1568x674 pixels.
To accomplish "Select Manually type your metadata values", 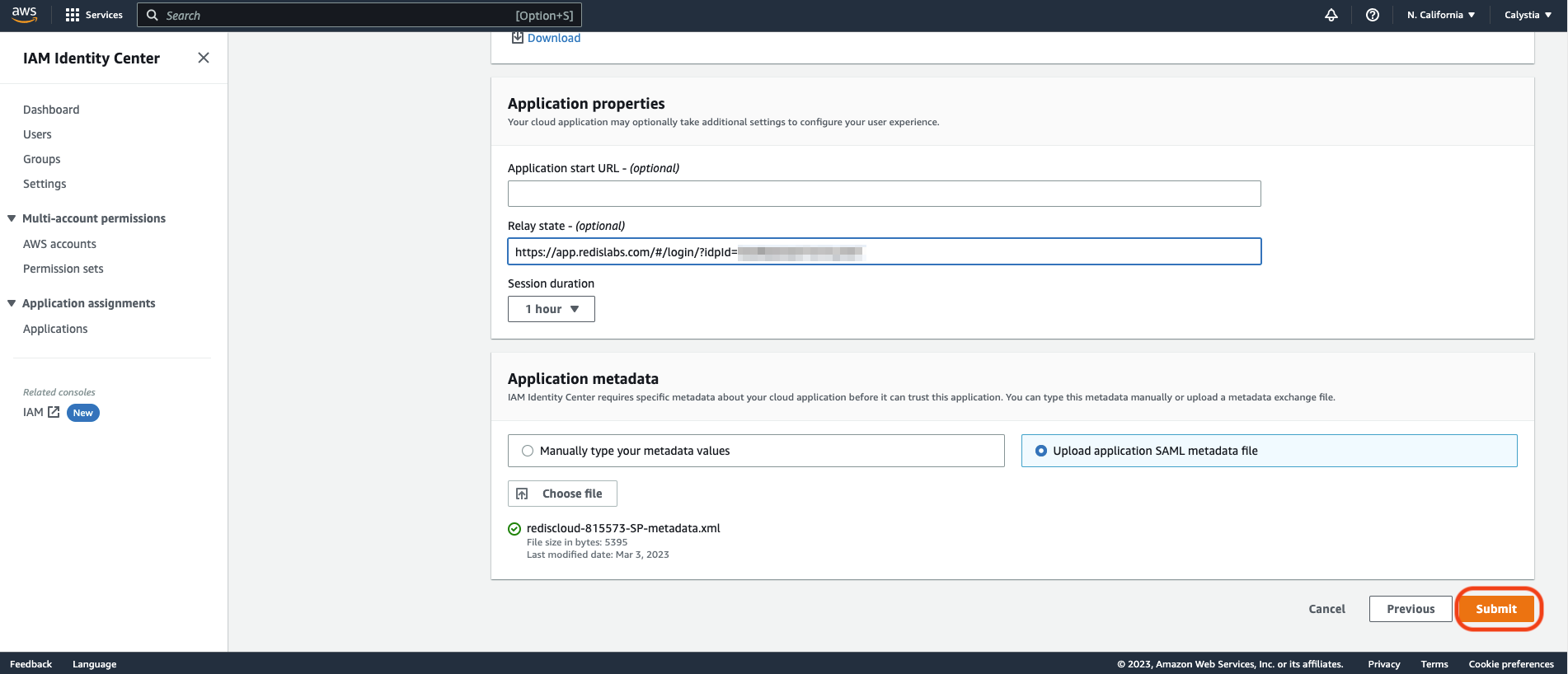I will (528, 451).
